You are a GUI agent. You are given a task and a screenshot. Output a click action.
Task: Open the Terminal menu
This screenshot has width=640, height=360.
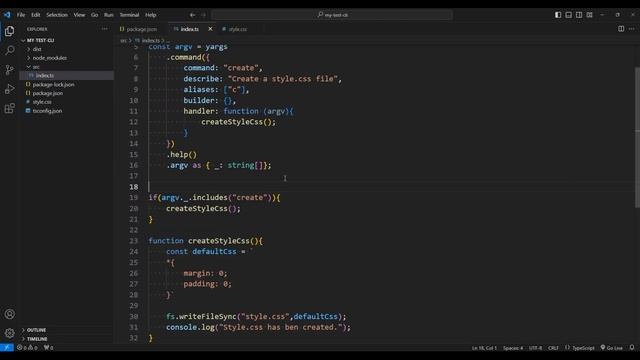click(x=129, y=15)
